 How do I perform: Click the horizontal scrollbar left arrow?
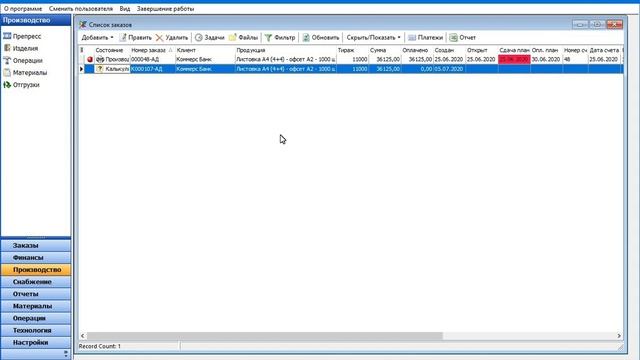click(82, 336)
